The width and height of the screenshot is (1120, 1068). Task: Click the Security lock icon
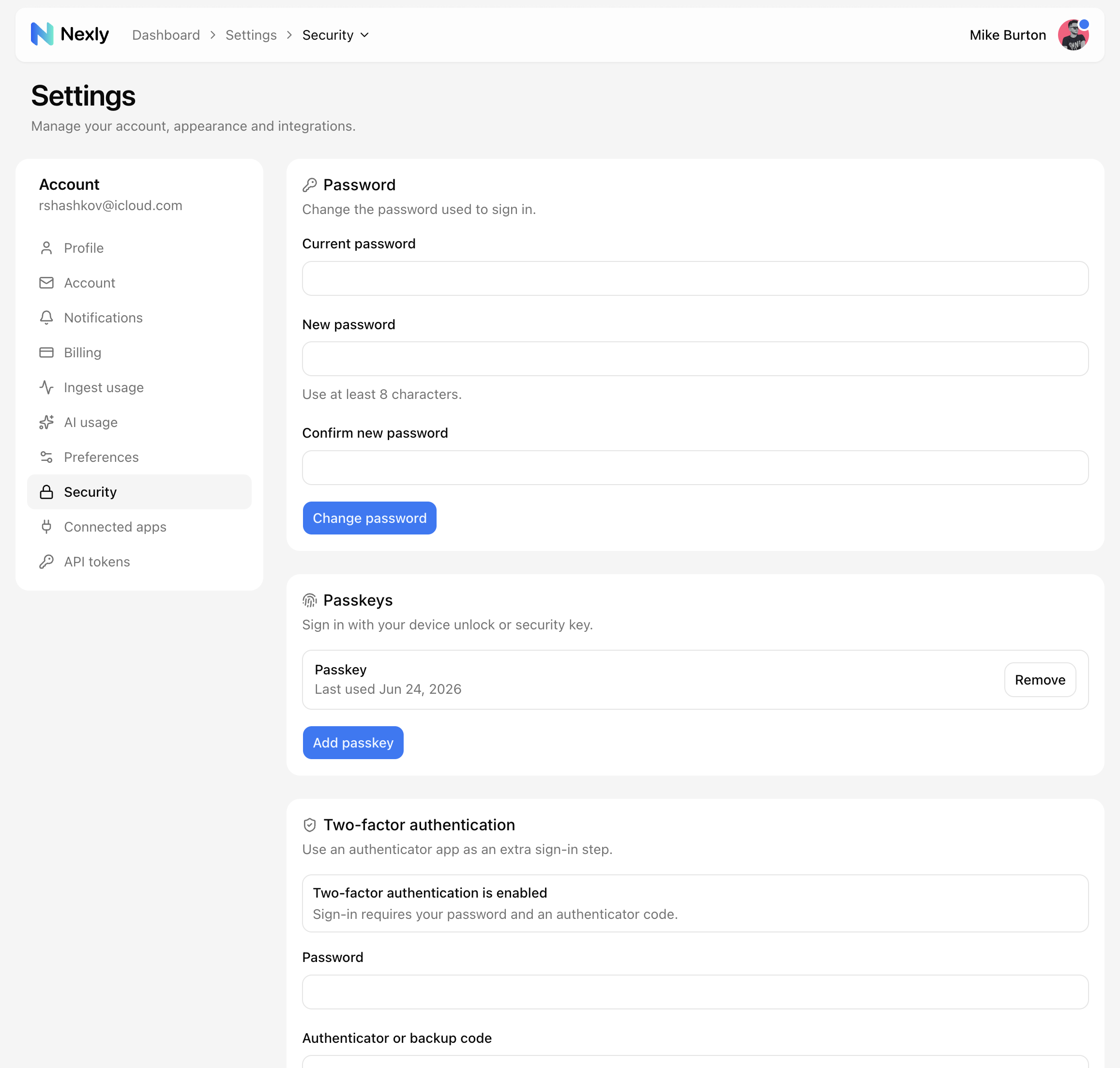point(46,492)
